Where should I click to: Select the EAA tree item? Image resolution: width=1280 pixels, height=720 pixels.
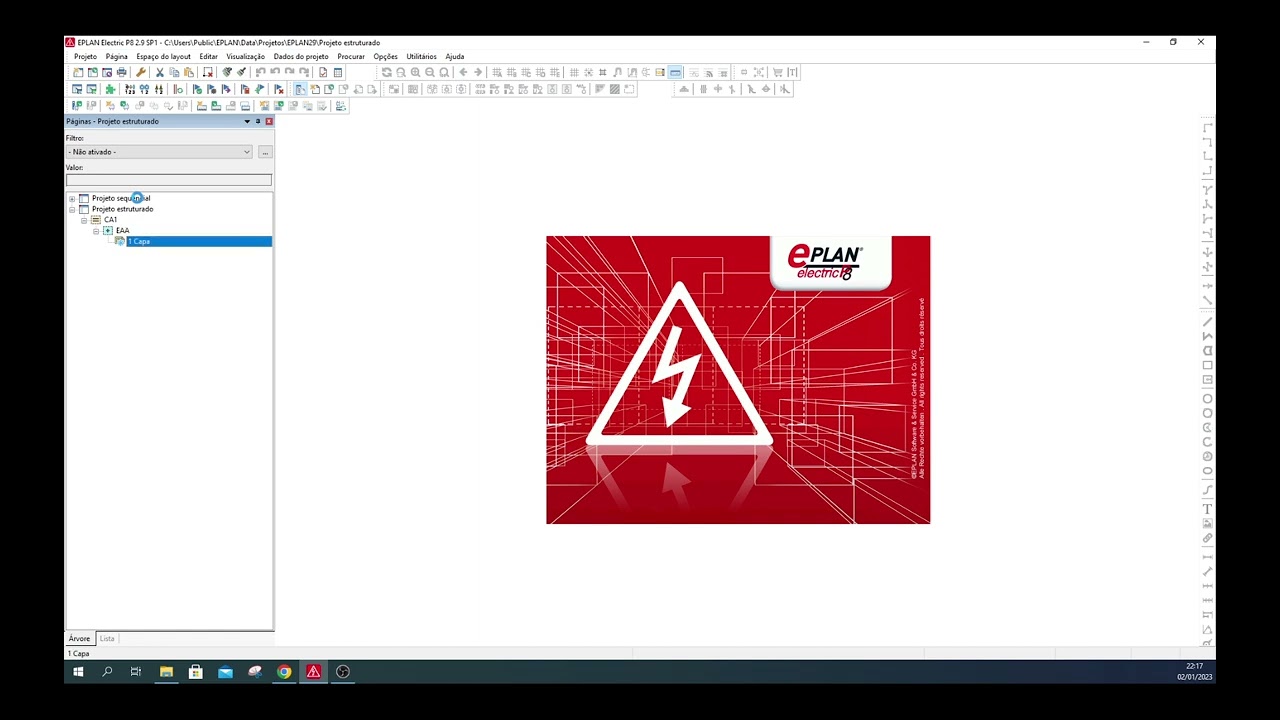(x=122, y=231)
